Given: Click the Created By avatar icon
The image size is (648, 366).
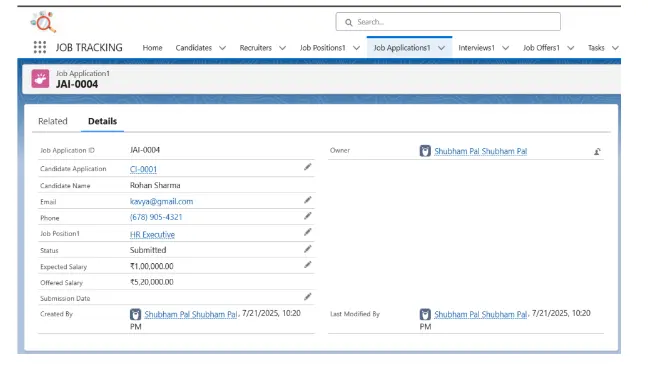Looking at the screenshot, I should tap(135, 314).
